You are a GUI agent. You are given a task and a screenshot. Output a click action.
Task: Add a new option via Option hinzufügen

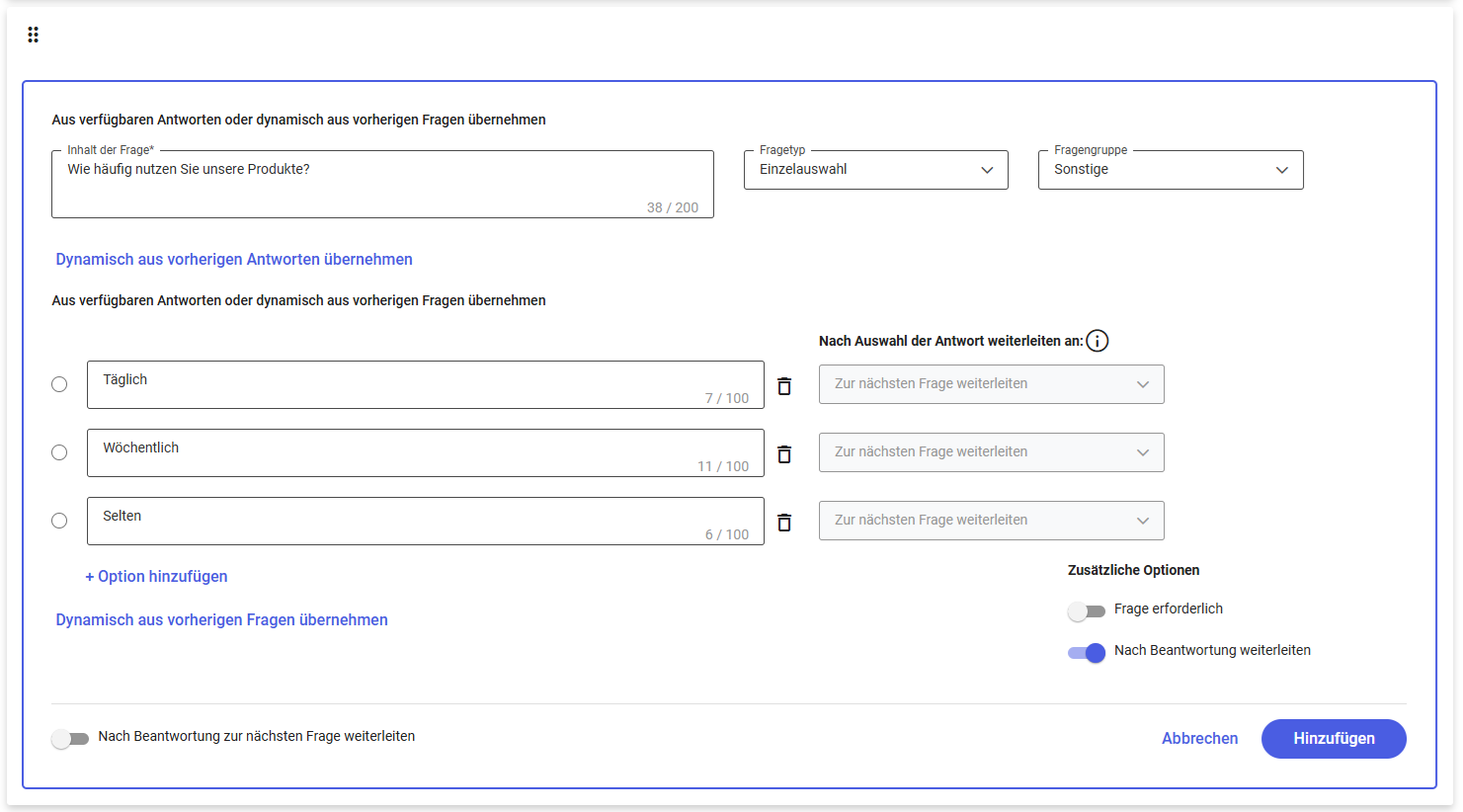[x=156, y=576]
